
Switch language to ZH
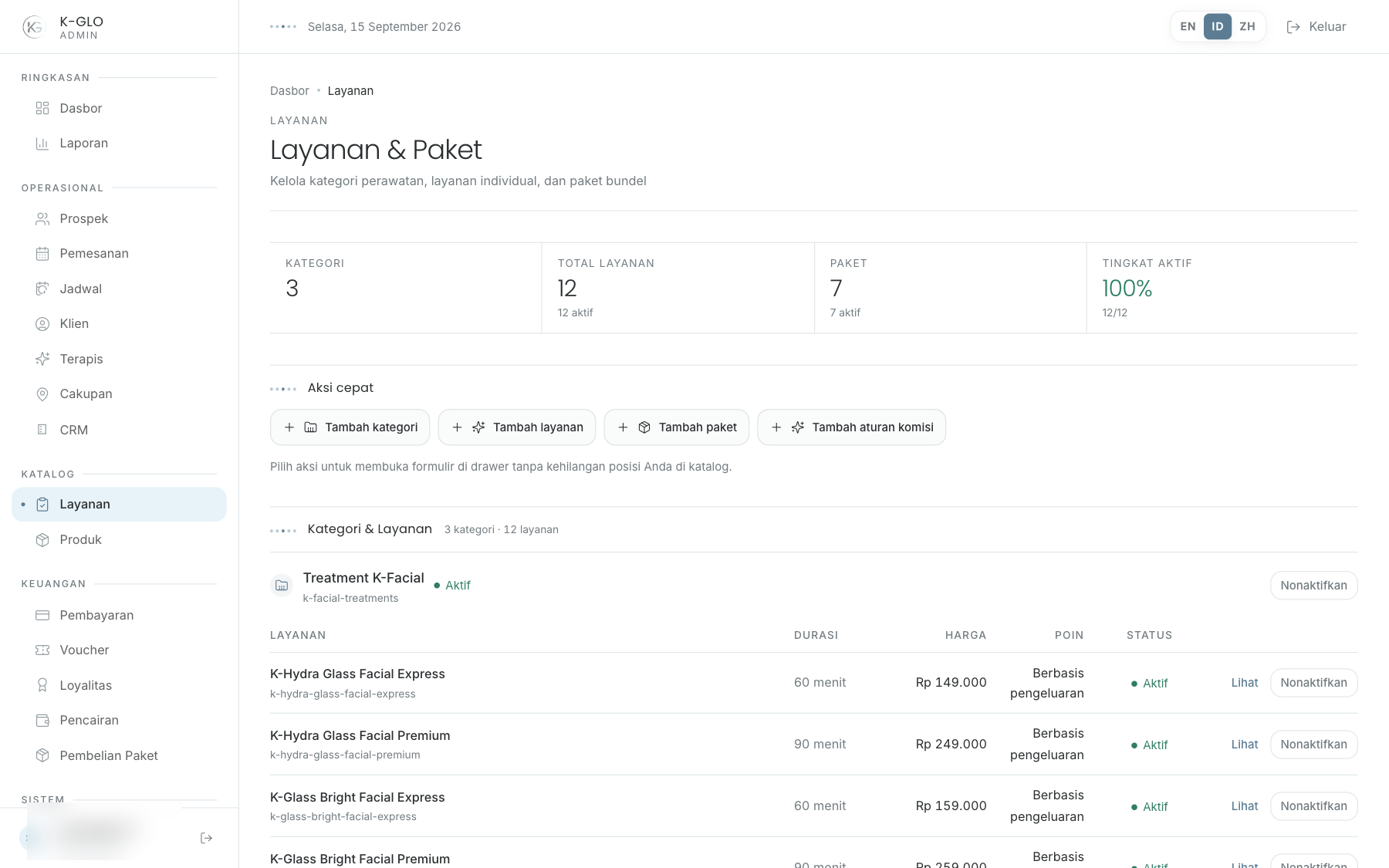[1247, 26]
